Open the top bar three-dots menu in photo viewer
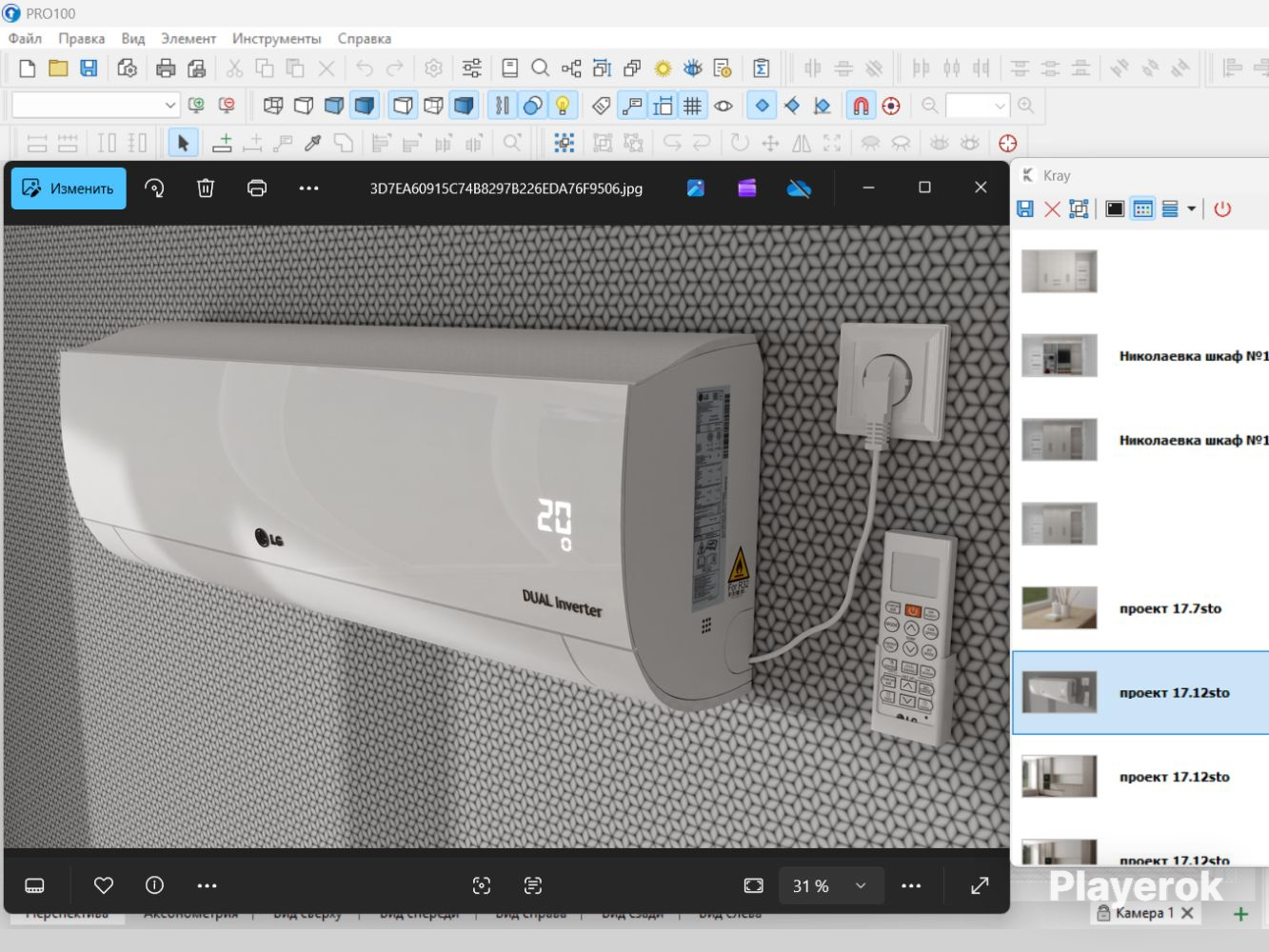The image size is (1269, 952). point(308,188)
